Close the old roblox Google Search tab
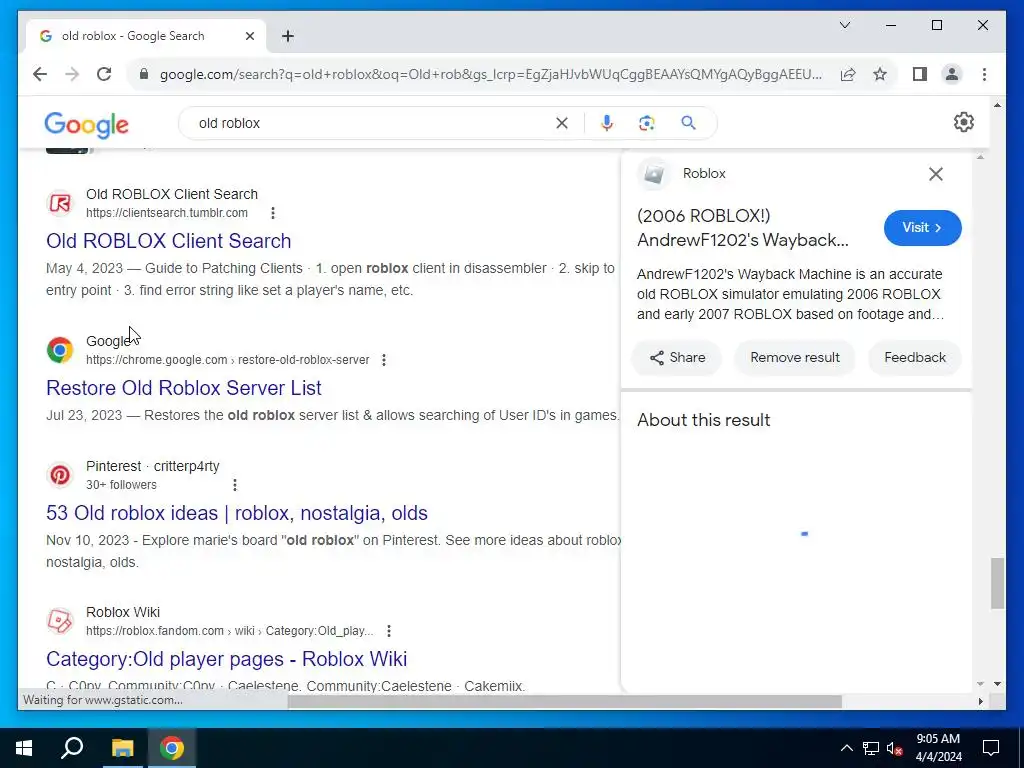The height and width of the screenshot is (768, 1024). (249, 36)
